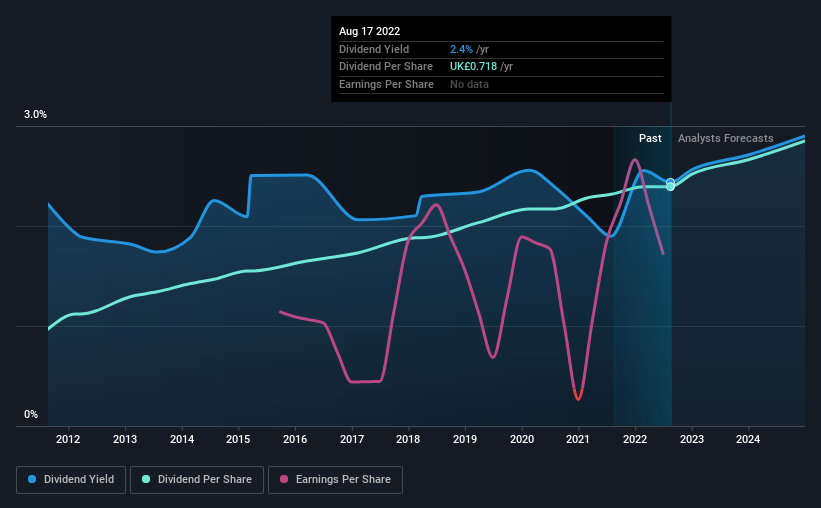Click the tooltip's Earnings Per Share row label

386,84
